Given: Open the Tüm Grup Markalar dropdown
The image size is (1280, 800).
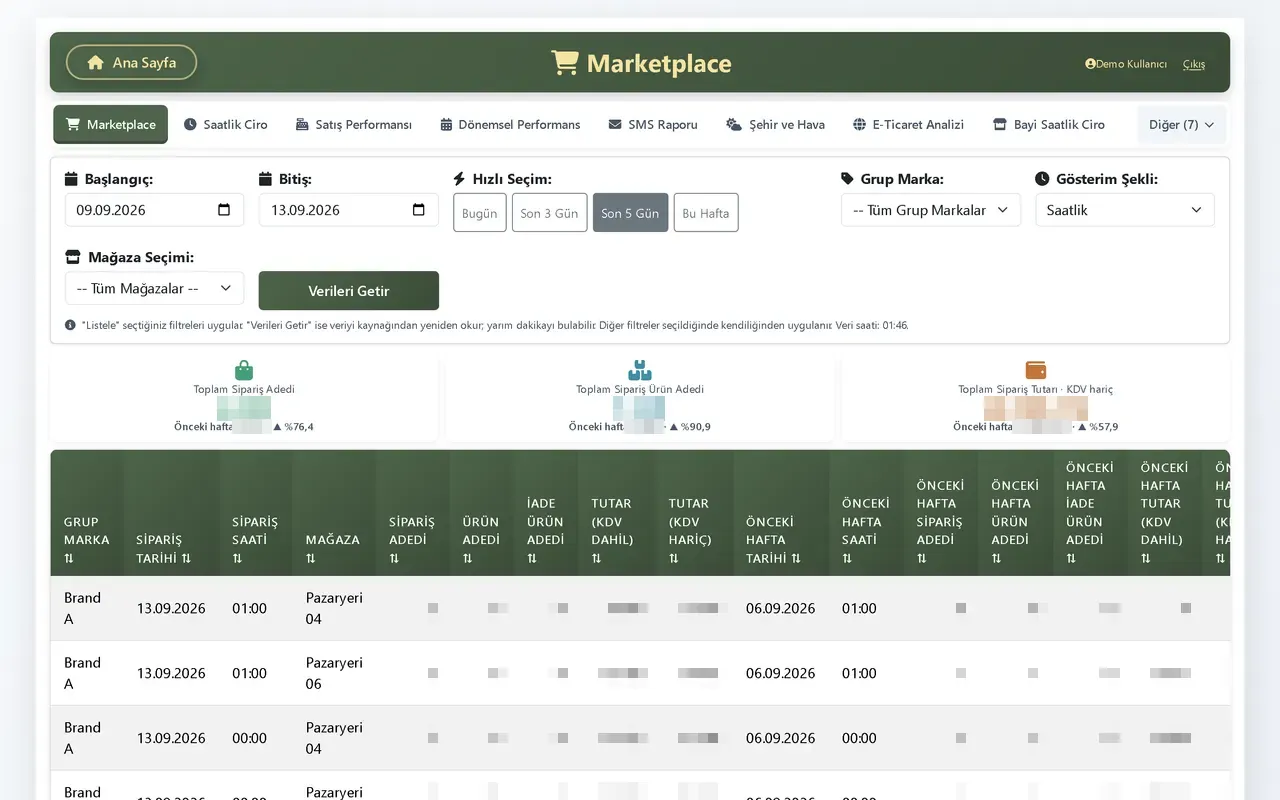Looking at the screenshot, I should click(x=931, y=210).
